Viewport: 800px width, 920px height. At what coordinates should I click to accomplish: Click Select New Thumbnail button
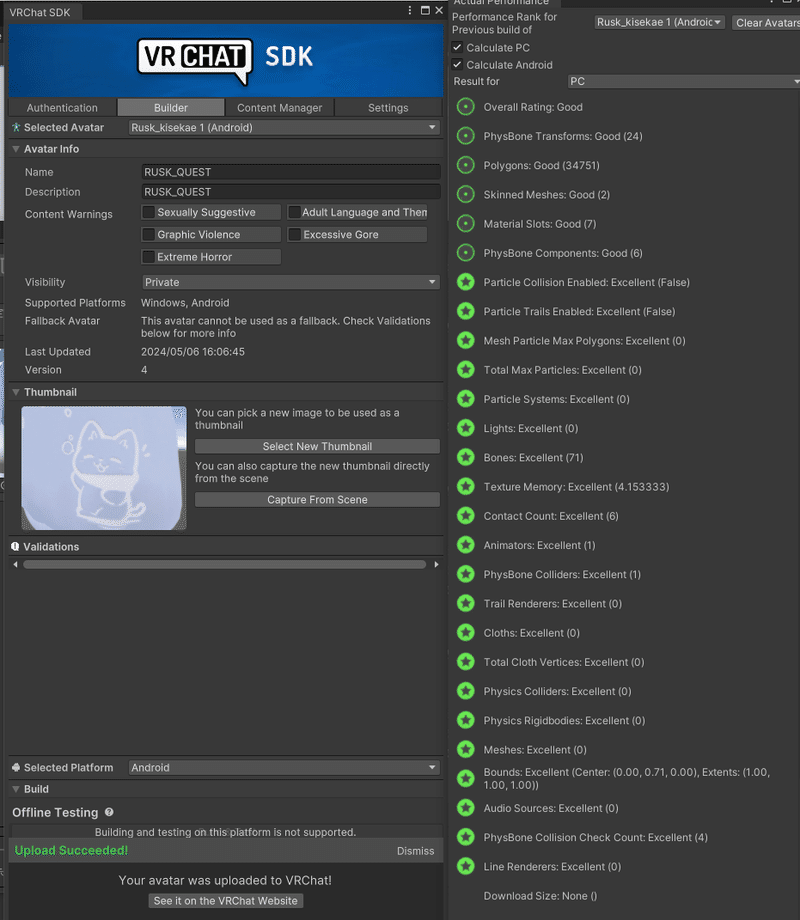[x=317, y=447]
